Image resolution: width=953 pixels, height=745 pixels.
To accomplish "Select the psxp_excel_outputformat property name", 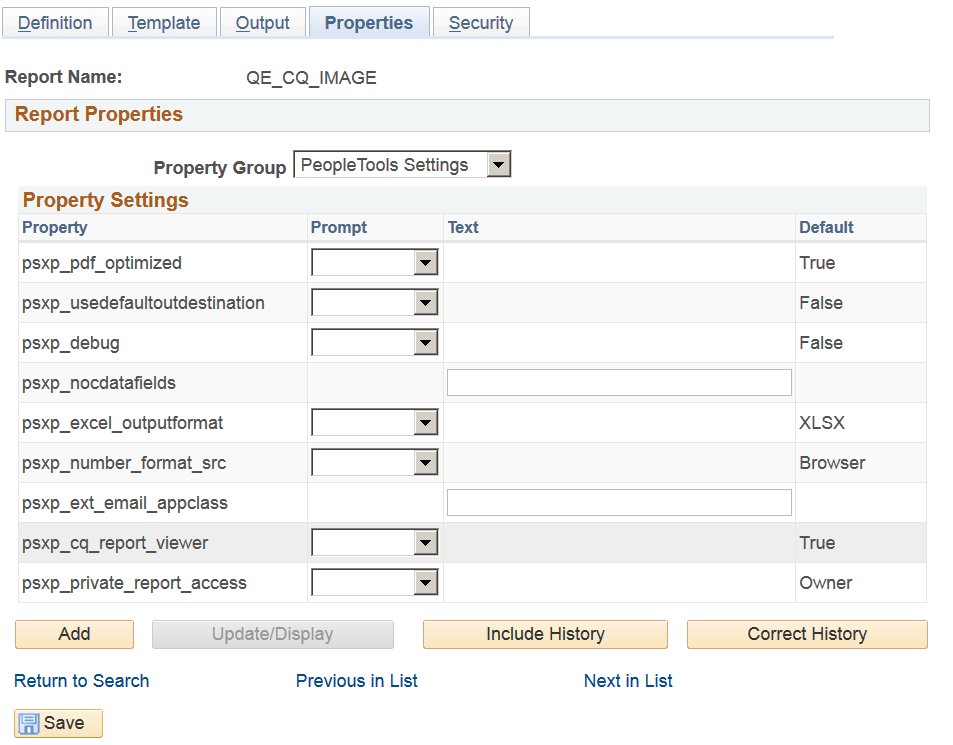I will tap(123, 423).
